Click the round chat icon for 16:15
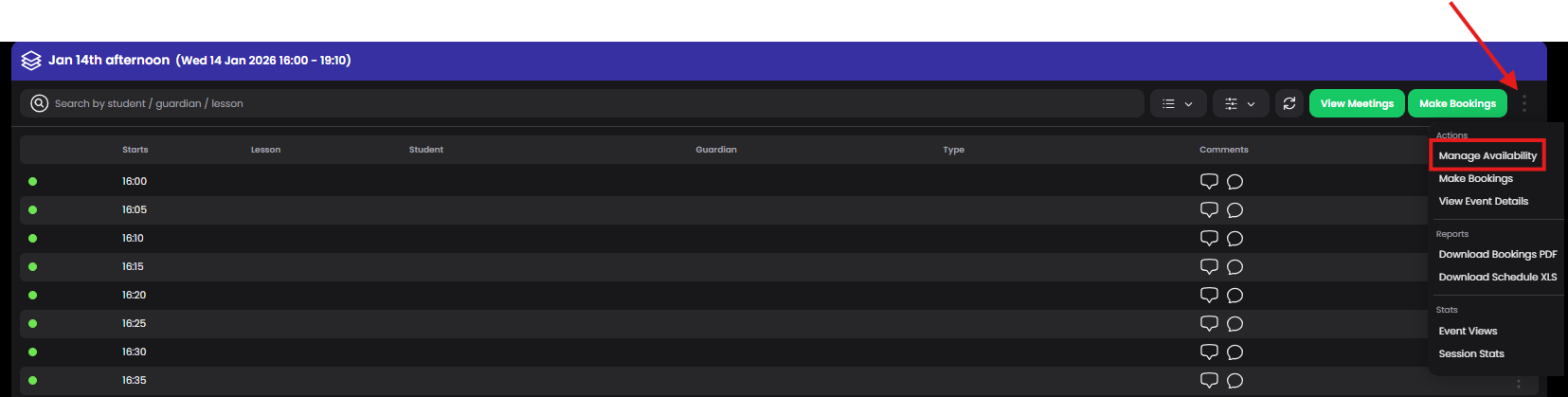Viewport: 1568px width, 397px height. pos(1235,266)
